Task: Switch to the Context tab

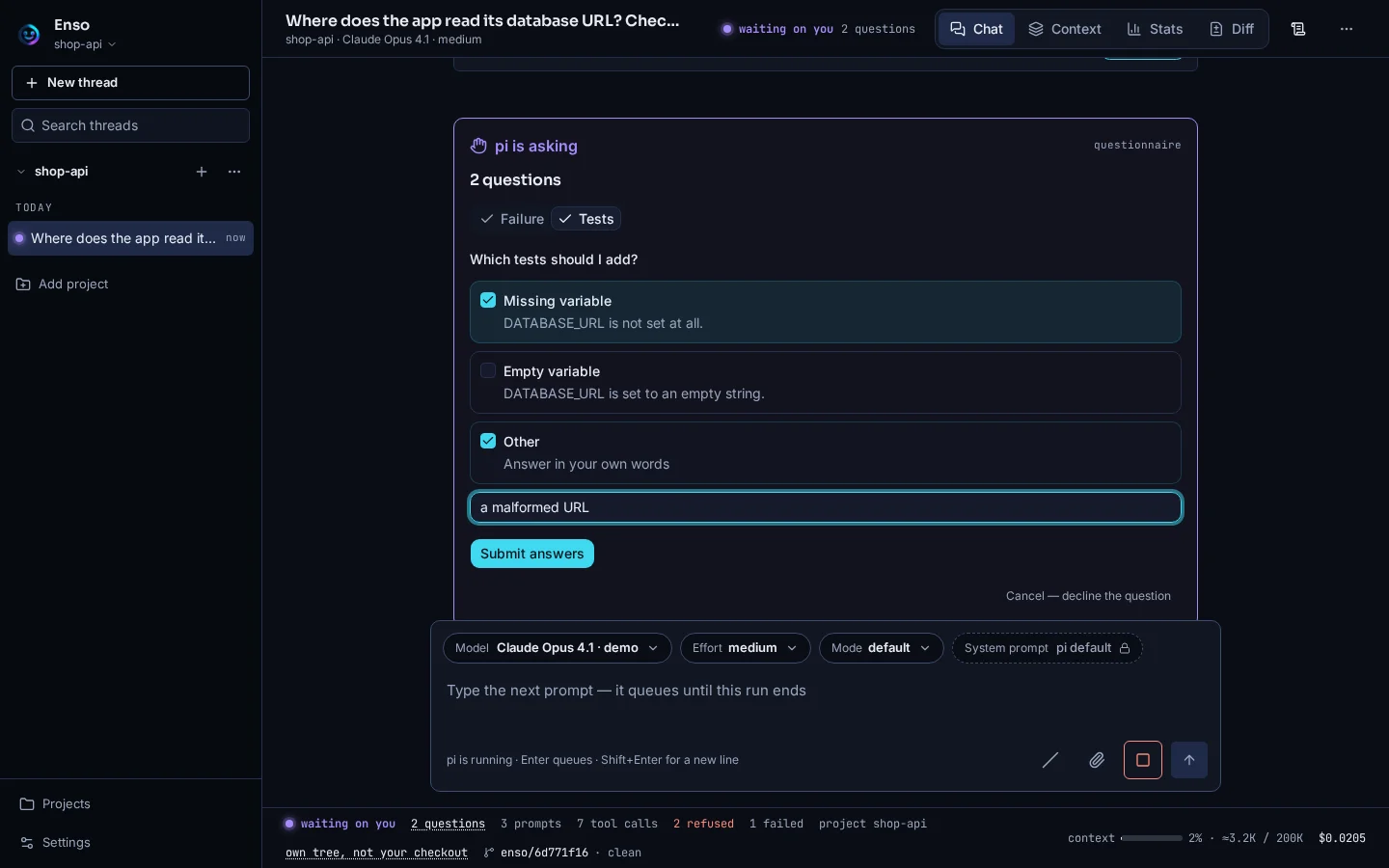Action: 1065,29
